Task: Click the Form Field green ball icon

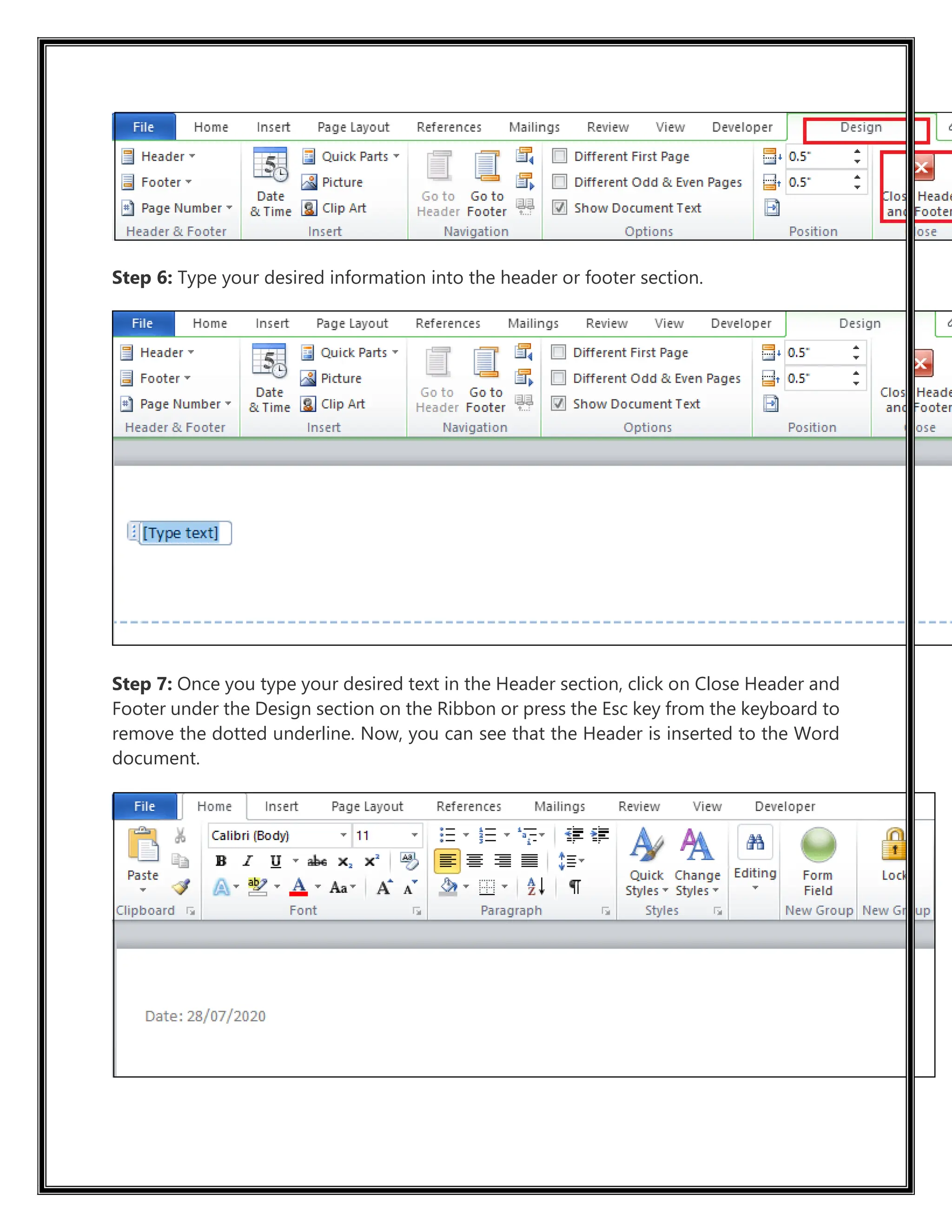Action: click(x=818, y=844)
